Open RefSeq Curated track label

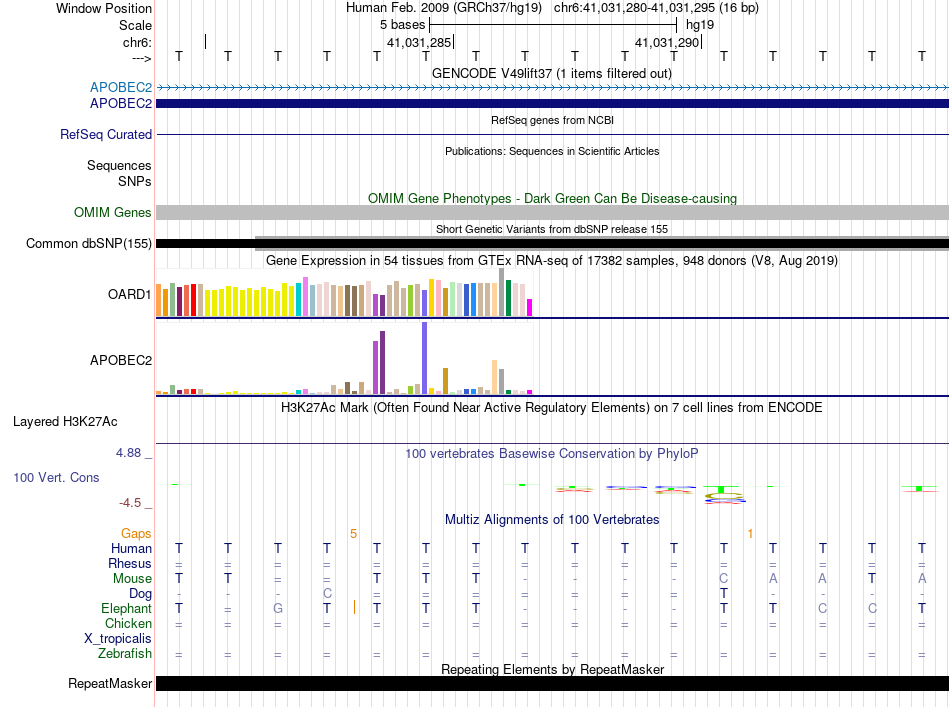(105, 134)
